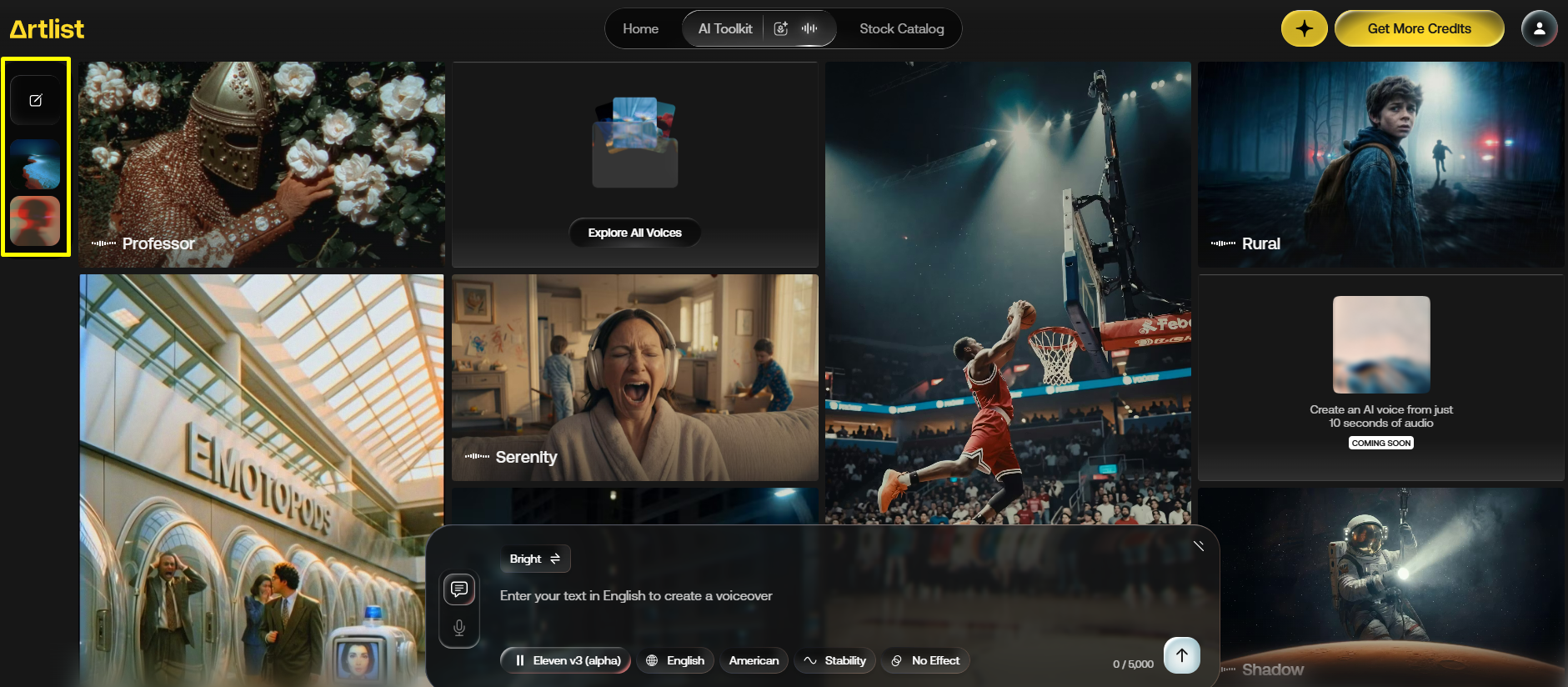Screen dimensions: 1568x687
Task: Click the Get More Credits button
Action: point(1419,29)
